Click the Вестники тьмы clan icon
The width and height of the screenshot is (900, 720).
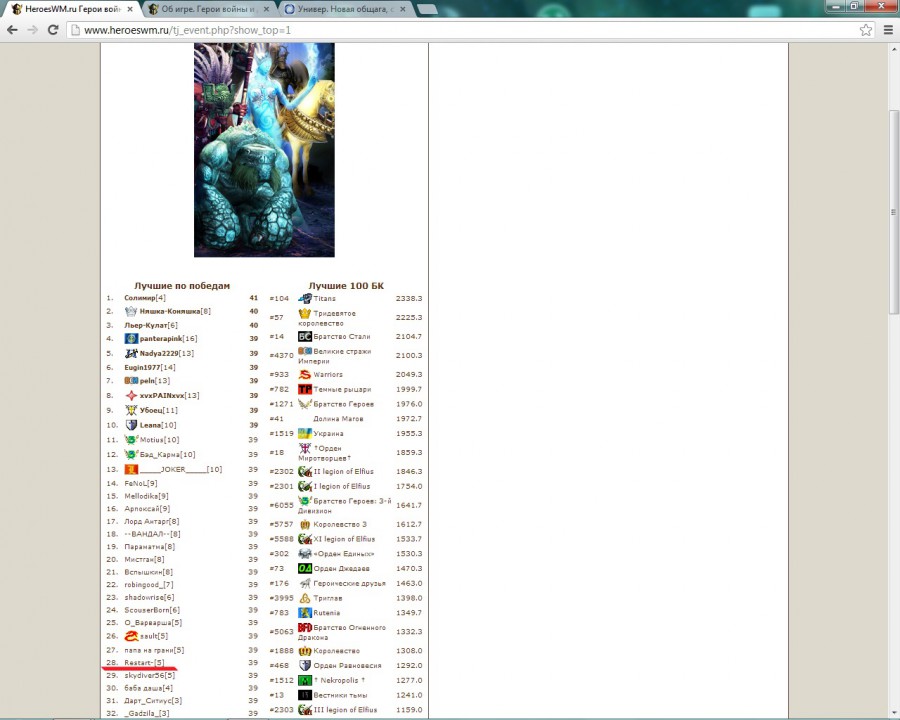point(305,695)
